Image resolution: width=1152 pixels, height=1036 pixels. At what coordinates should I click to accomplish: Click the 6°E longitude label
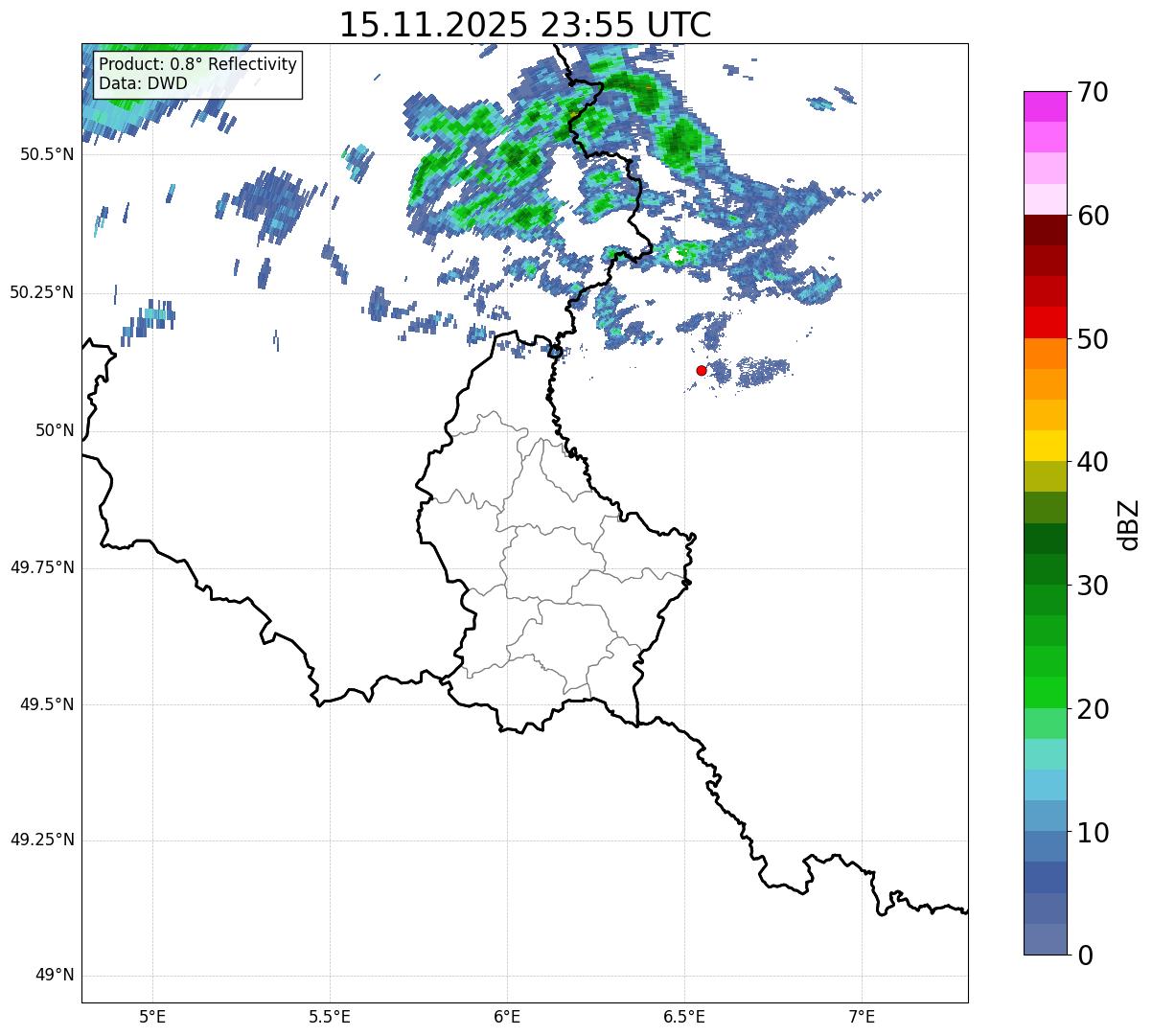point(507,1016)
